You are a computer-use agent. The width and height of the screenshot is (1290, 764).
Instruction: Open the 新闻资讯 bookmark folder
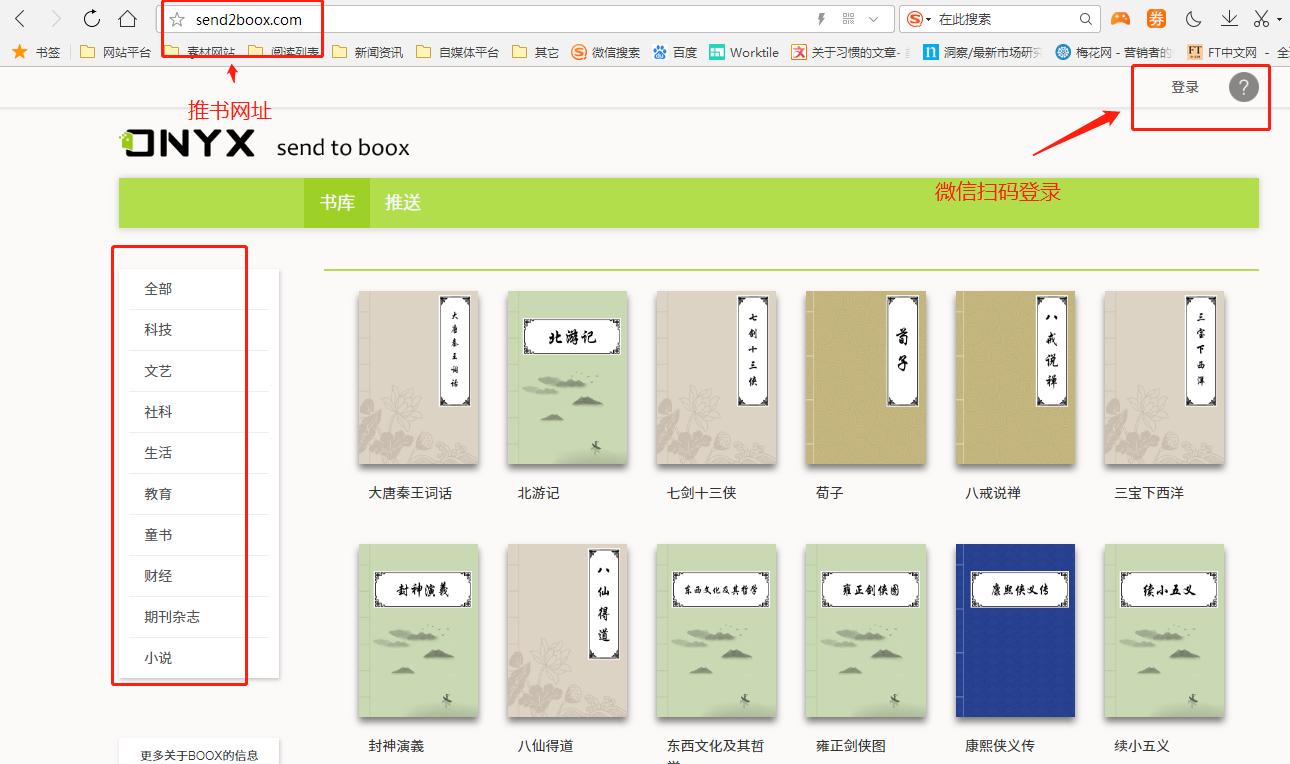coord(367,52)
